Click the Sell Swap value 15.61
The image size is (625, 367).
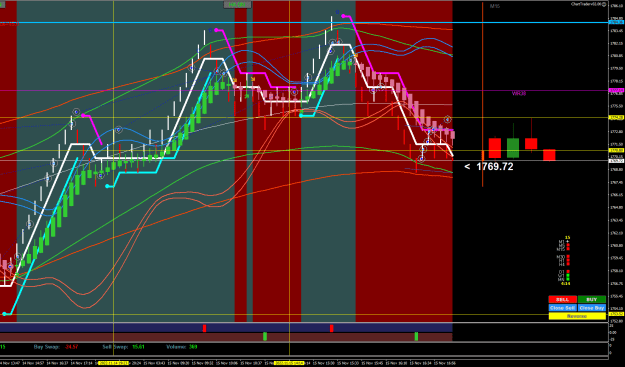pyautogui.click(x=138, y=347)
